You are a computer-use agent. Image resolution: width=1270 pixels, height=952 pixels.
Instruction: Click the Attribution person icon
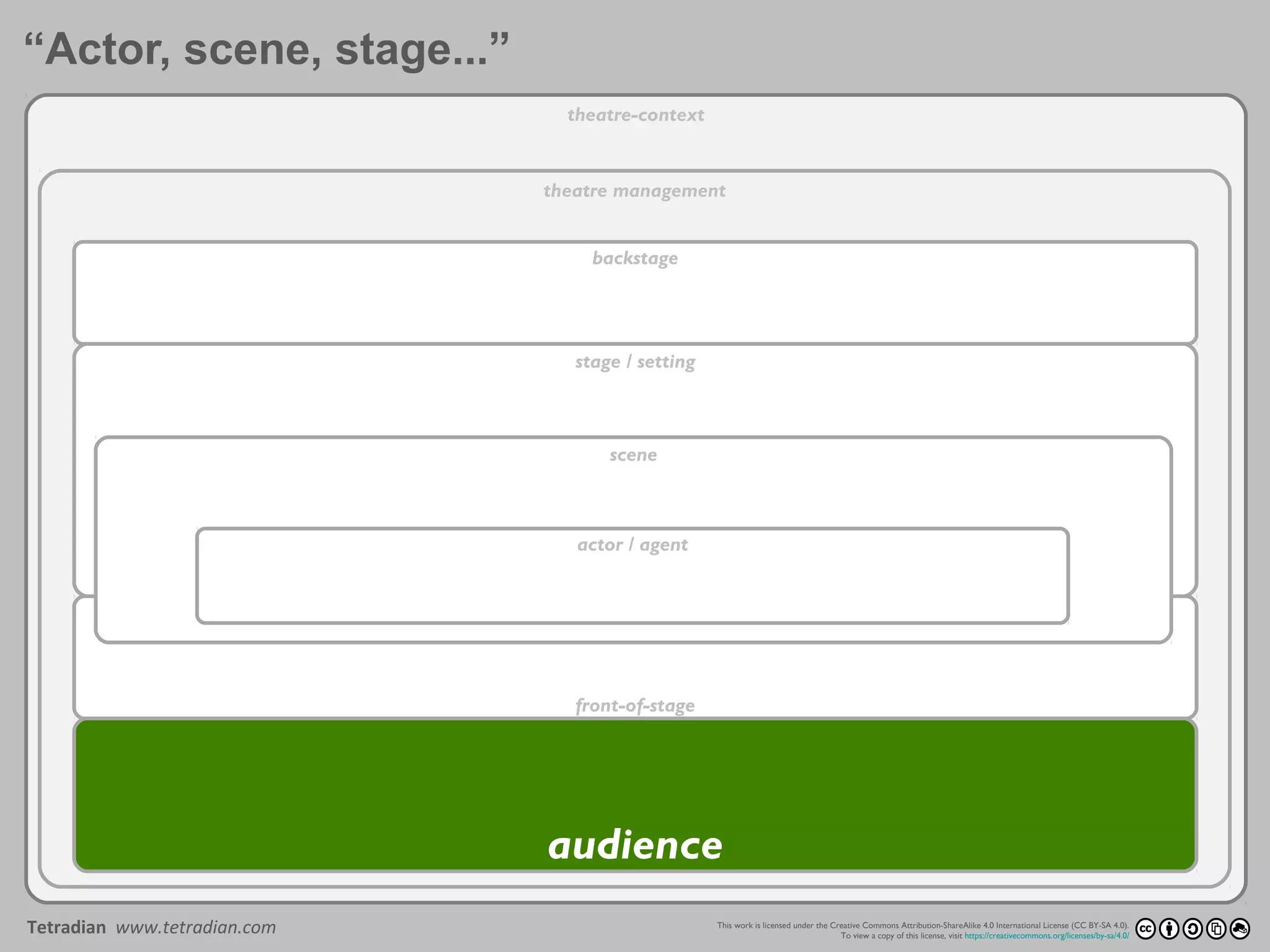point(1169,928)
